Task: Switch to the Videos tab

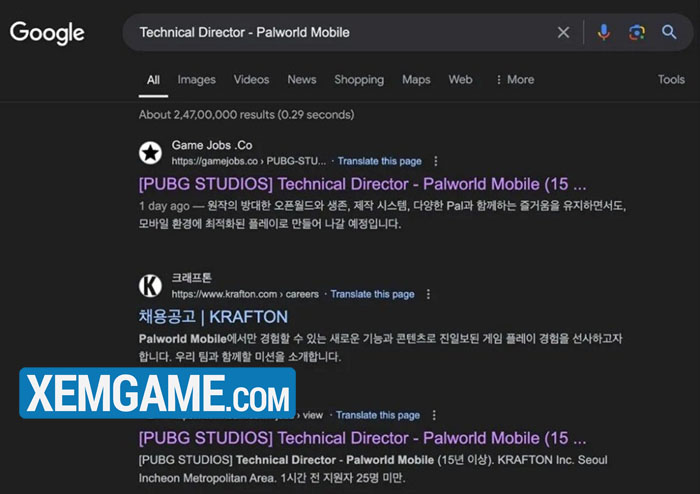Action: click(251, 80)
